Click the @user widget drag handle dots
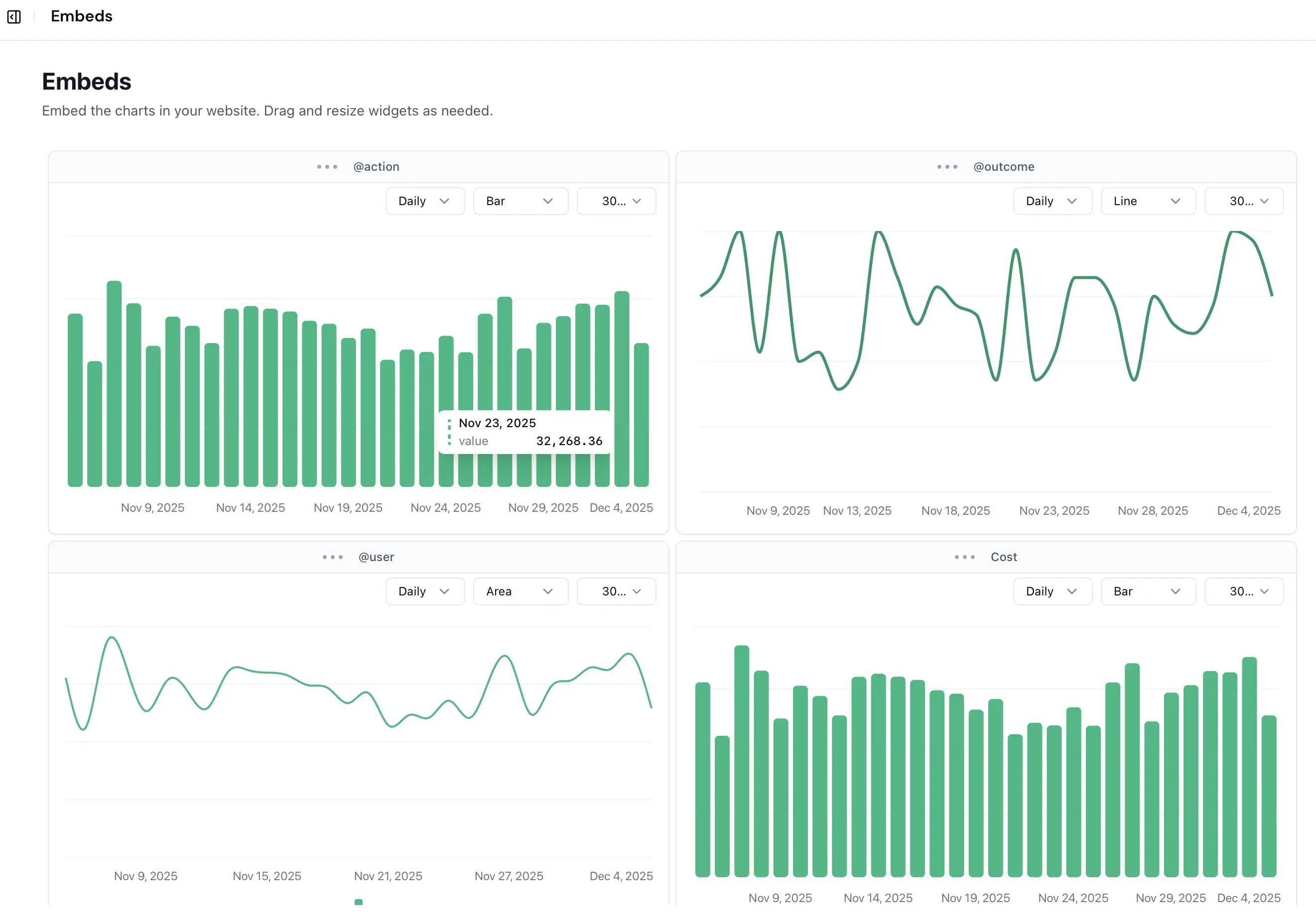The width and height of the screenshot is (1316, 923). (x=332, y=557)
